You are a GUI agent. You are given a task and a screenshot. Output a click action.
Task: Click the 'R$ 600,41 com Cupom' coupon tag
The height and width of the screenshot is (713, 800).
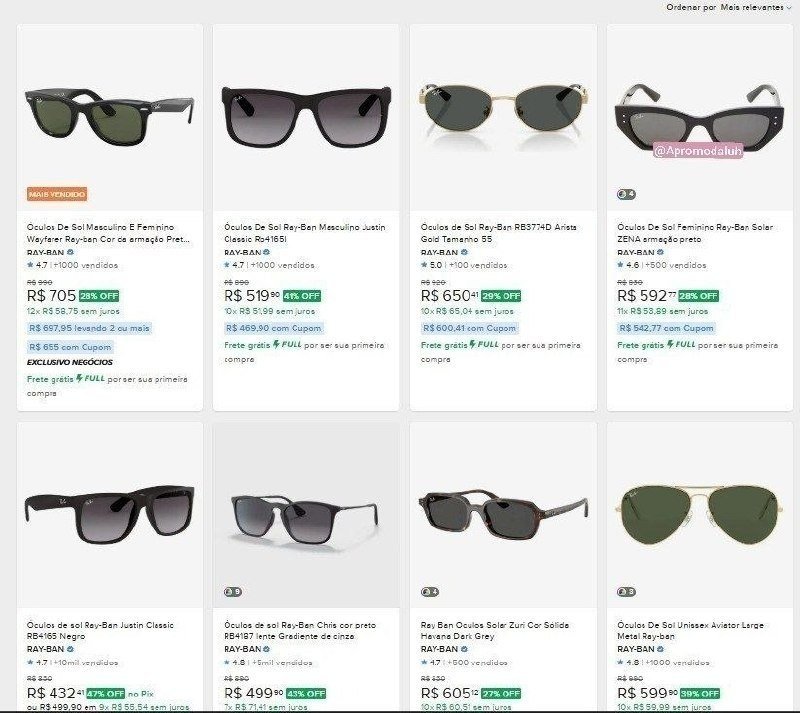pos(469,328)
